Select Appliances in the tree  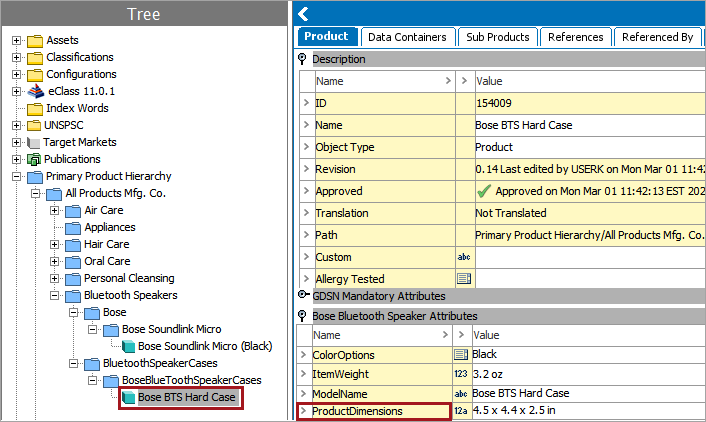coord(110,227)
